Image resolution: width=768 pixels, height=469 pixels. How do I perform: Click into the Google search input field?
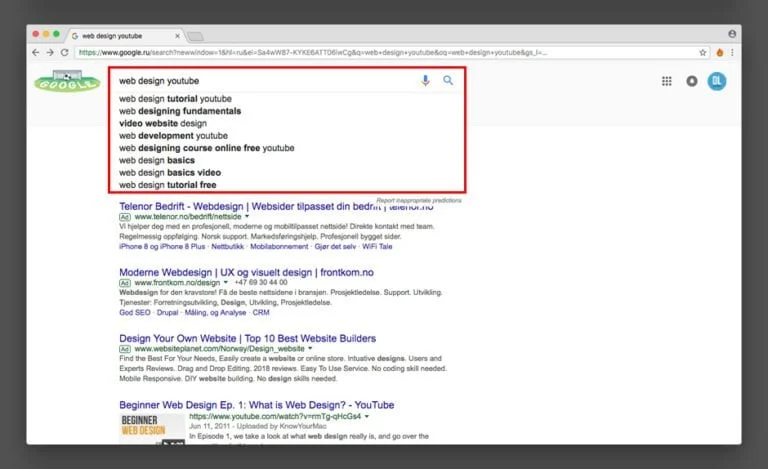(x=260, y=81)
